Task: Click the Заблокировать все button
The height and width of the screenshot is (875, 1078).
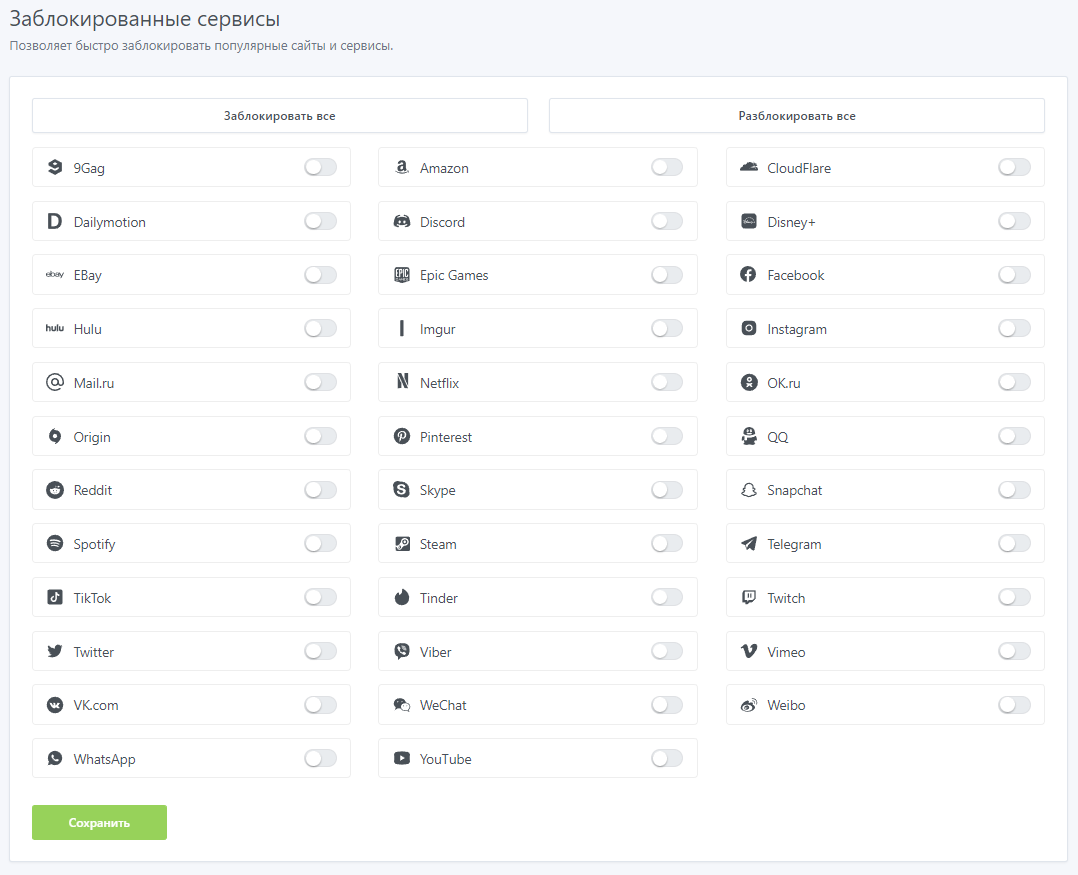Action: (x=280, y=115)
